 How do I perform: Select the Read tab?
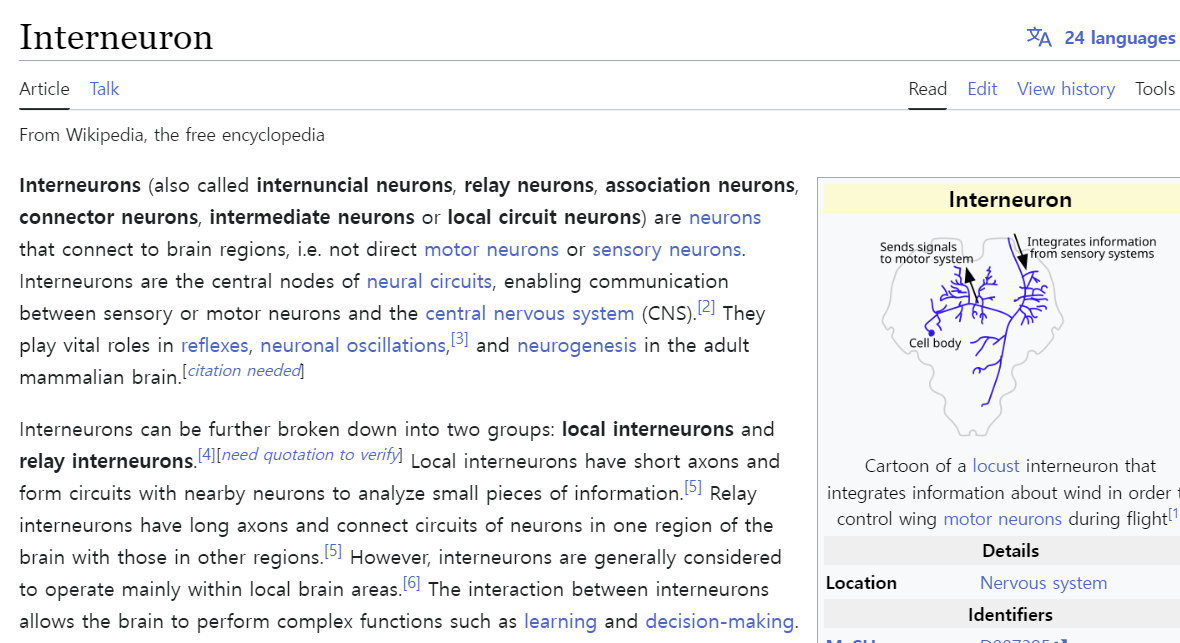pyautogui.click(x=927, y=89)
